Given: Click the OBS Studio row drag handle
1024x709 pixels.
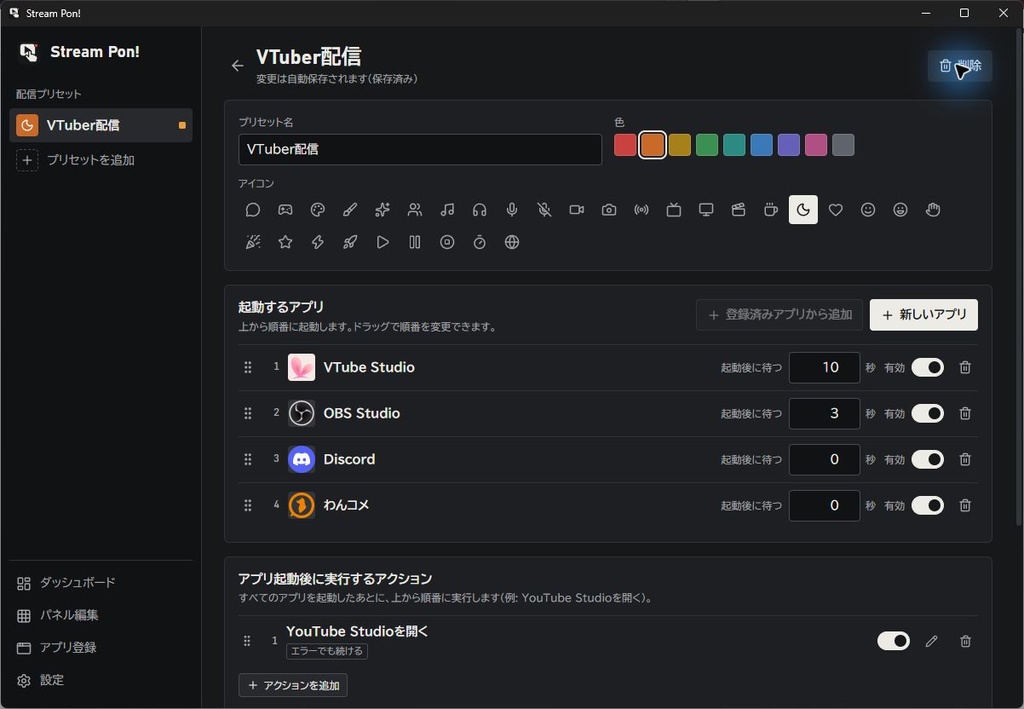Looking at the screenshot, I should click(248, 413).
